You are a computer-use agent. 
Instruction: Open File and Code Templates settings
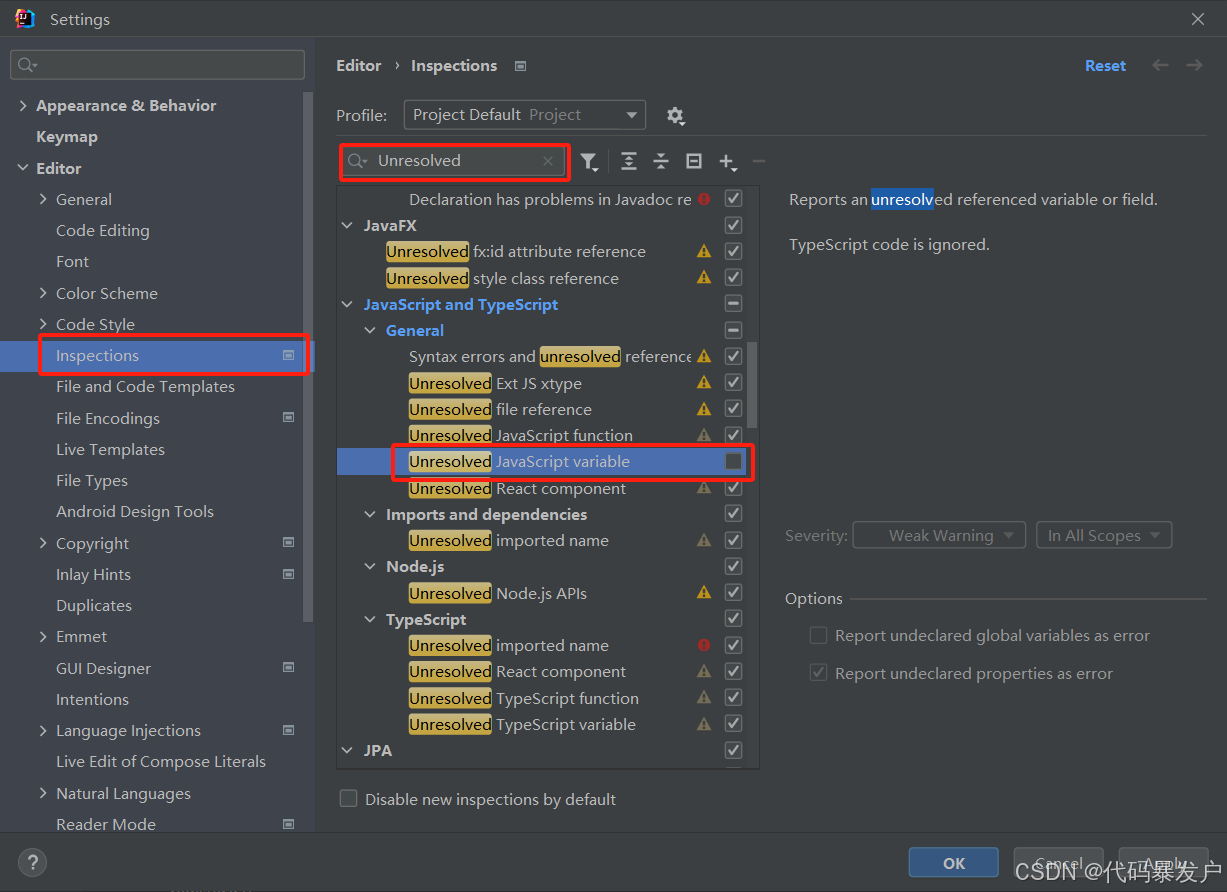pos(145,387)
